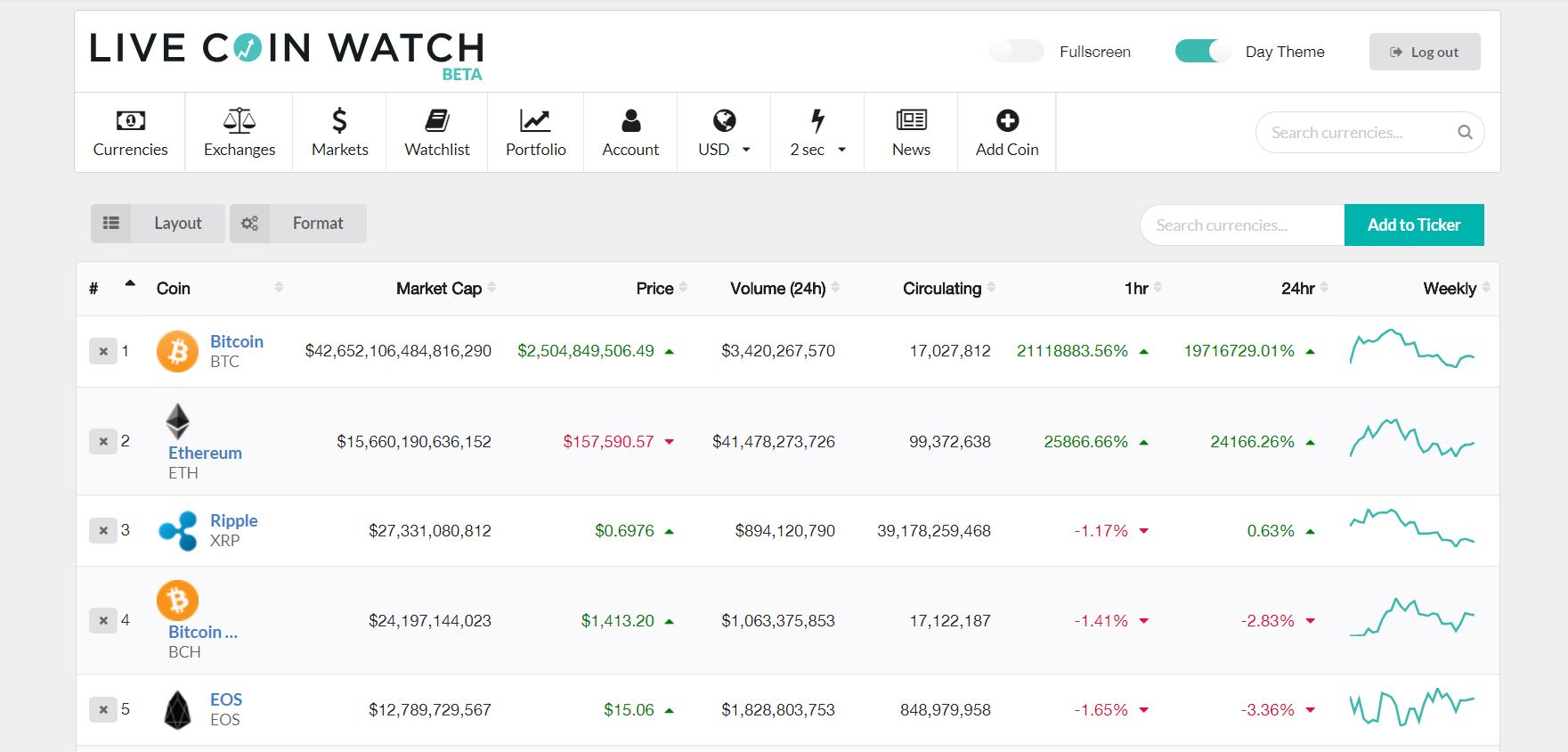This screenshot has height=752, width=1568.
Task: Click Bitcoin Cash weekly sparkline chart
Action: (1412, 617)
